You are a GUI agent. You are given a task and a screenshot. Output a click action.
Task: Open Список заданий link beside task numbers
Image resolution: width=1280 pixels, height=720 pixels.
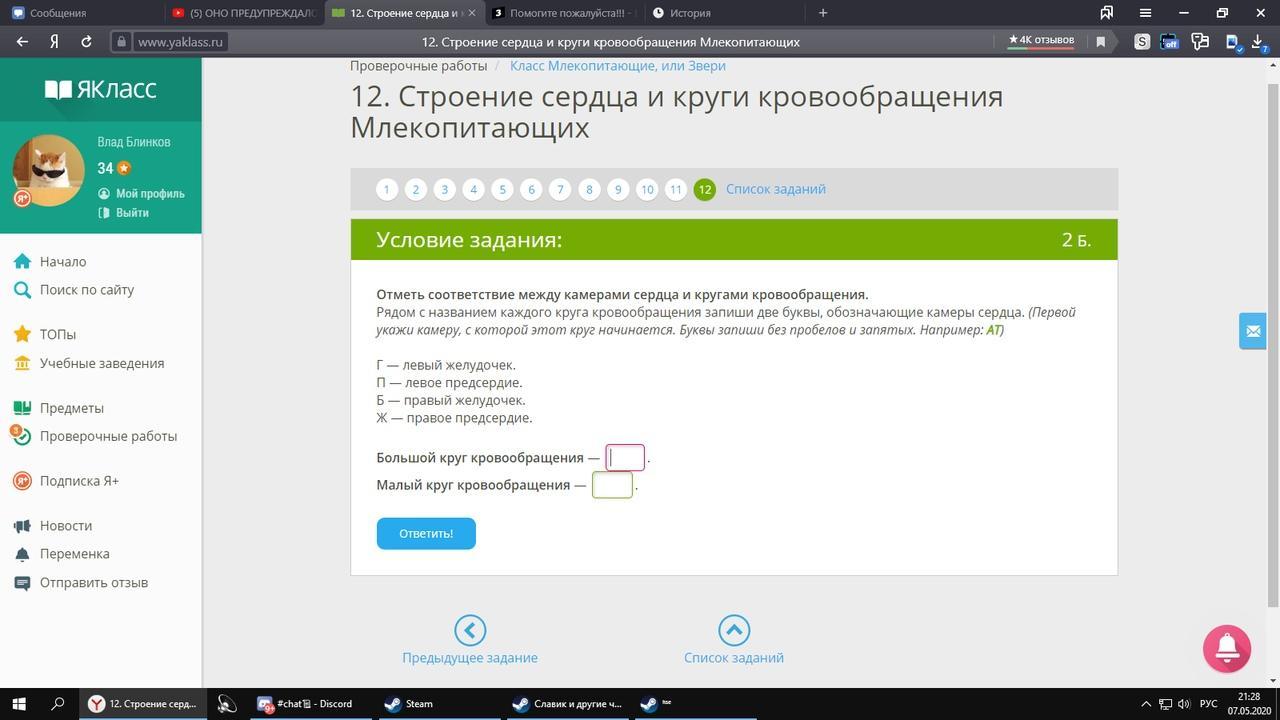point(776,189)
